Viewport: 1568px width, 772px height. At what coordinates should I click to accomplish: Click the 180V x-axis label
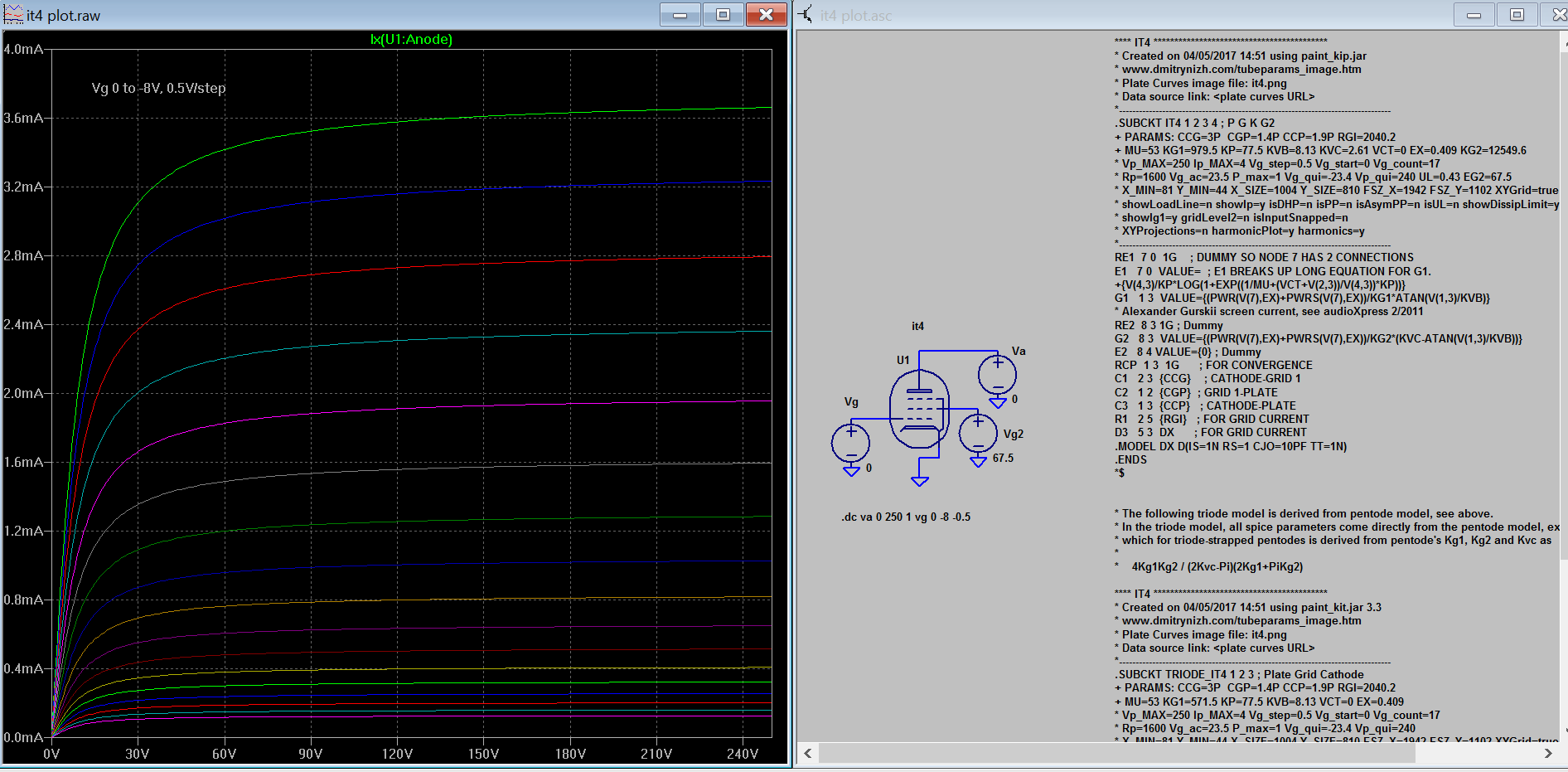570,754
